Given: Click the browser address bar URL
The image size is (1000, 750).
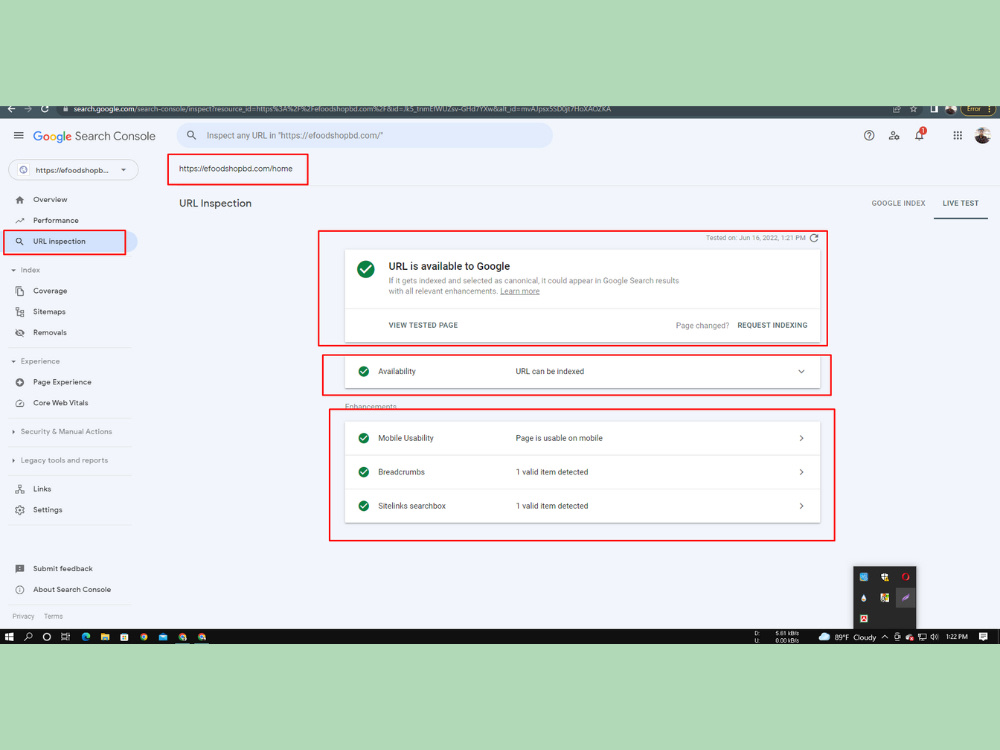Looking at the screenshot, I should (342, 109).
